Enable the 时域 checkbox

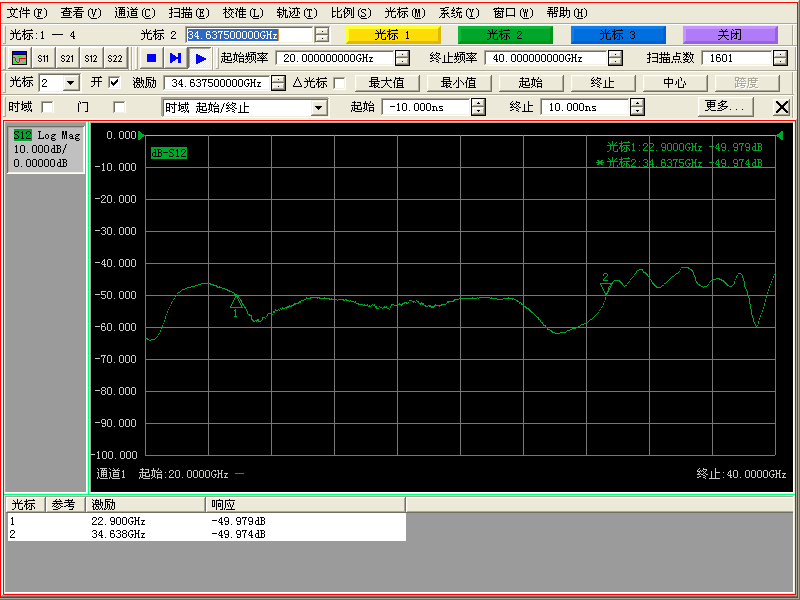tap(45, 105)
